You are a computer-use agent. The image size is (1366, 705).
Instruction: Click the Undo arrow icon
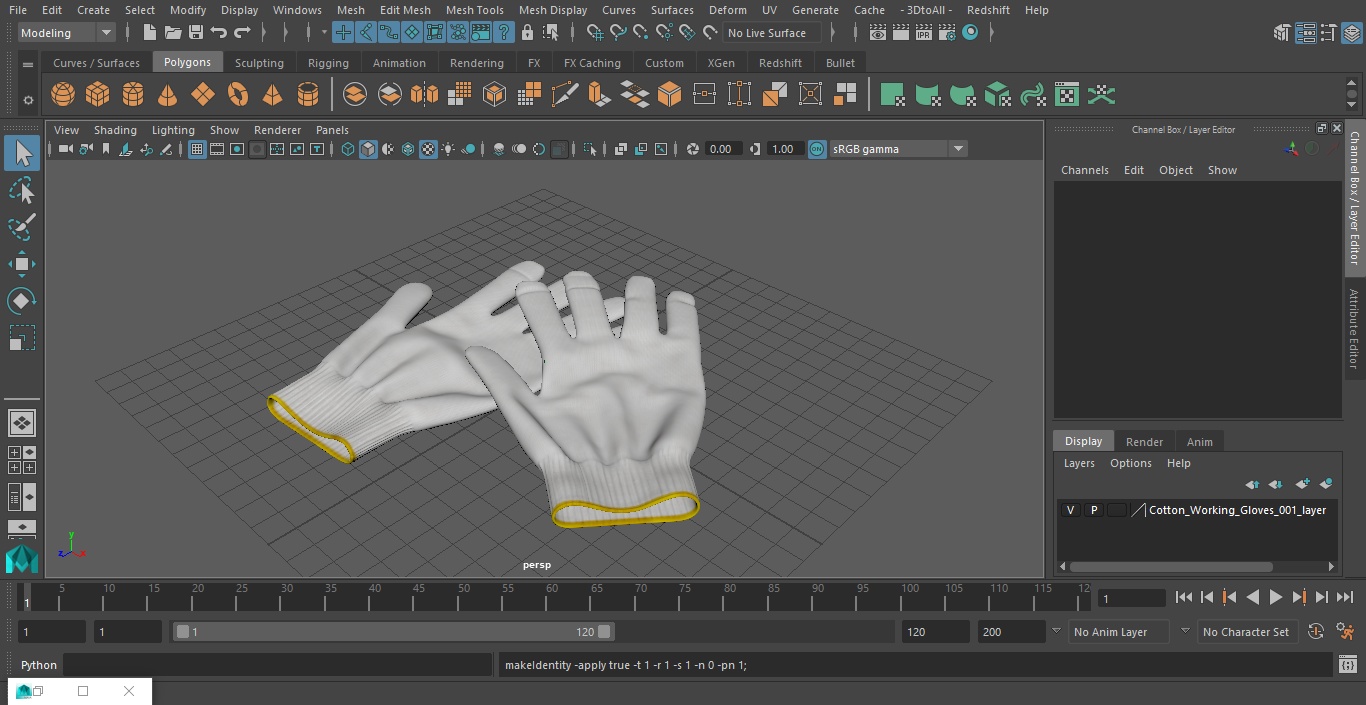219,33
